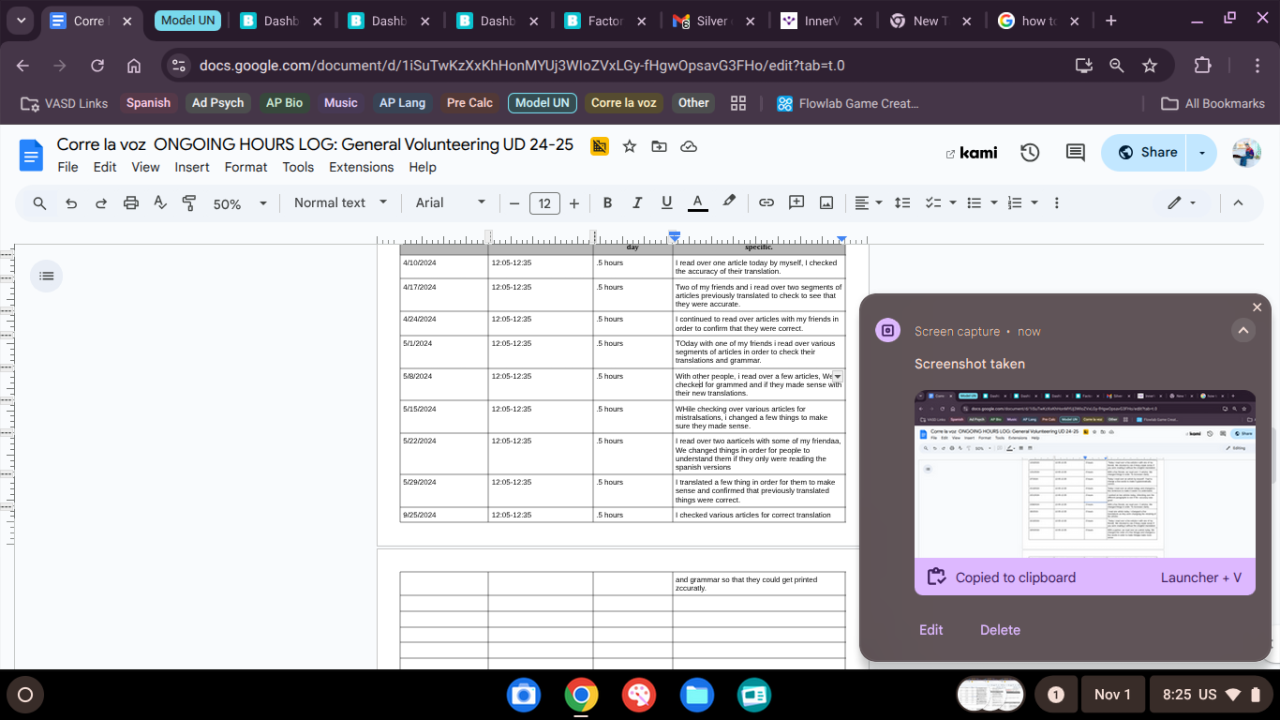Open the AP Bio bookmark
Screen dimensions: 1280x720
[x=284, y=103]
